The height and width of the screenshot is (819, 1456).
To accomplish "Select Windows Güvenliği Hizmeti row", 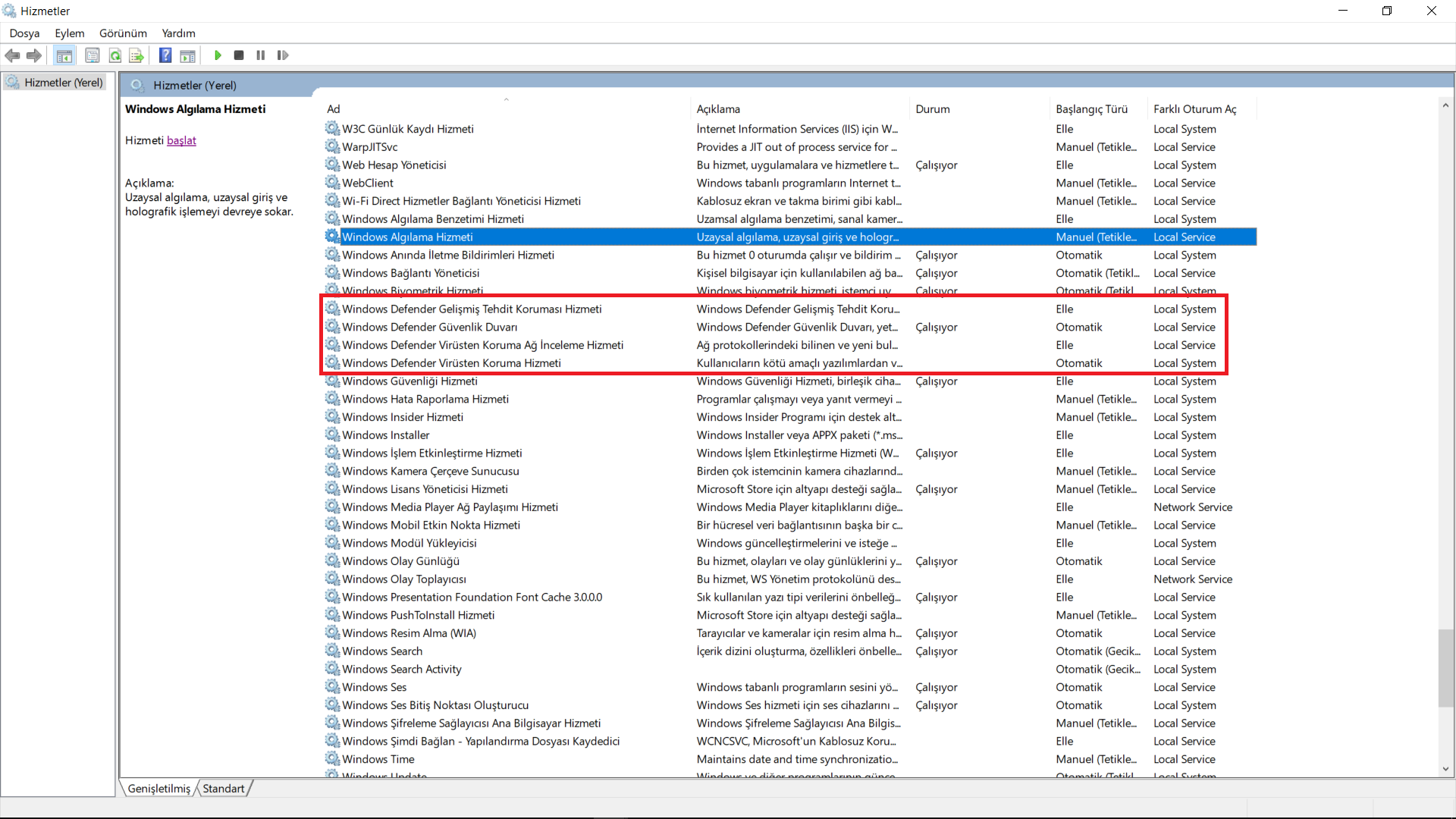I will 789,381.
